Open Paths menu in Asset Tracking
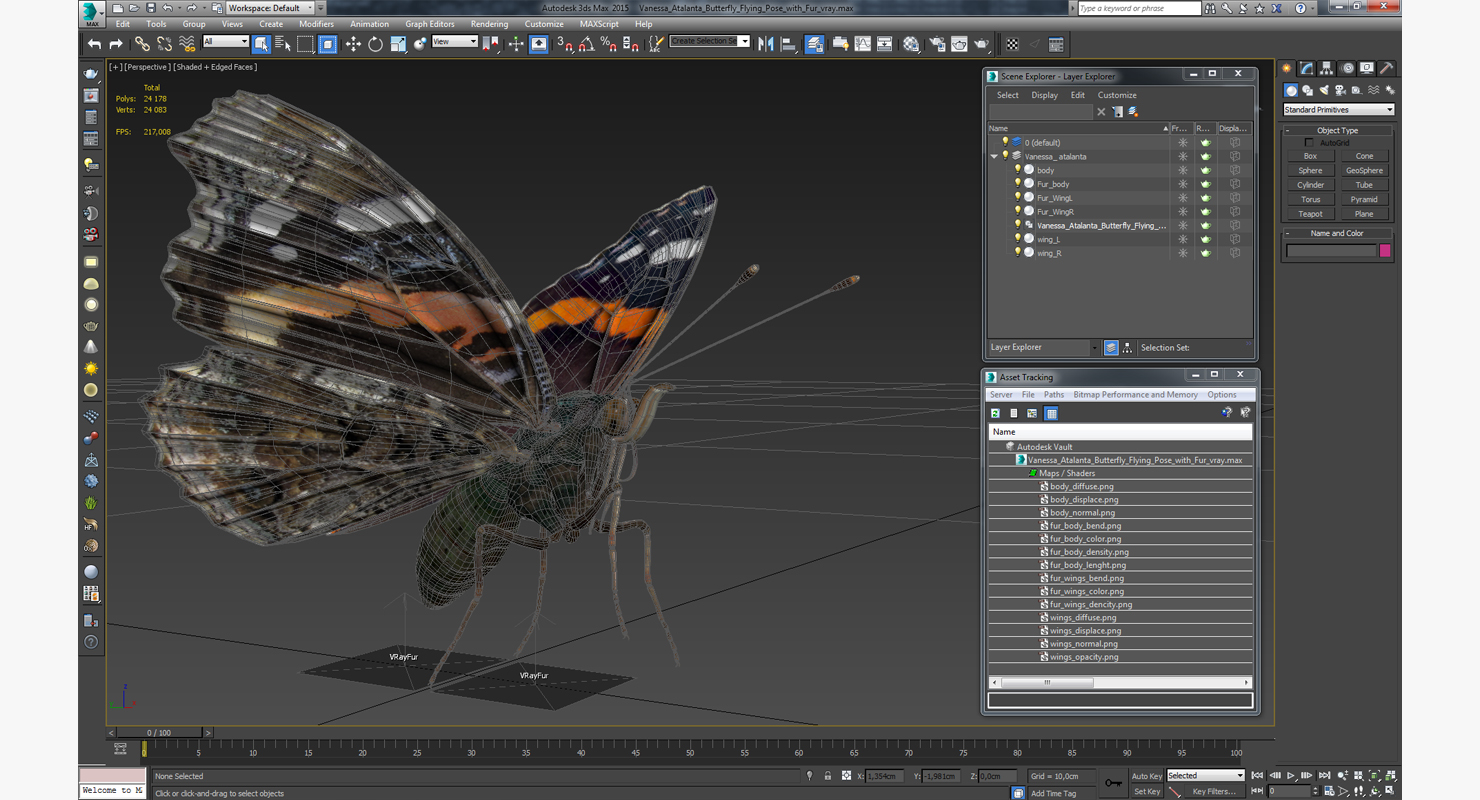 click(x=1054, y=395)
